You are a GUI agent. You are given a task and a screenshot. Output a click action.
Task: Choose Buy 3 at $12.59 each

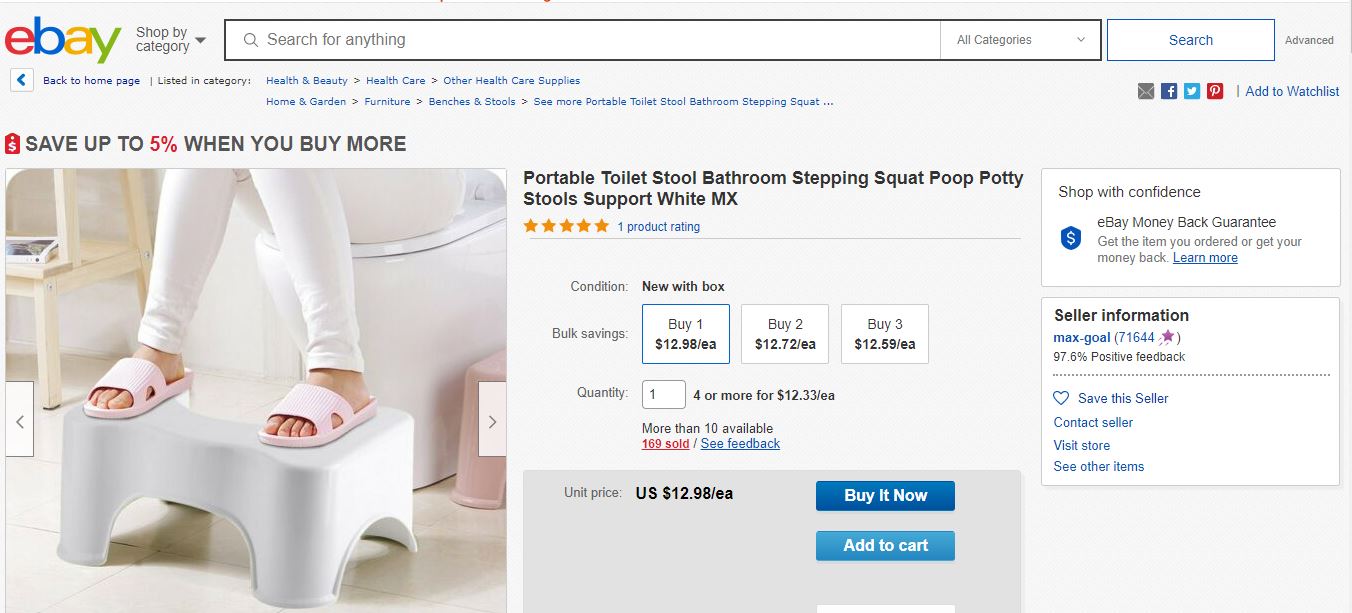[x=885, y=334]
